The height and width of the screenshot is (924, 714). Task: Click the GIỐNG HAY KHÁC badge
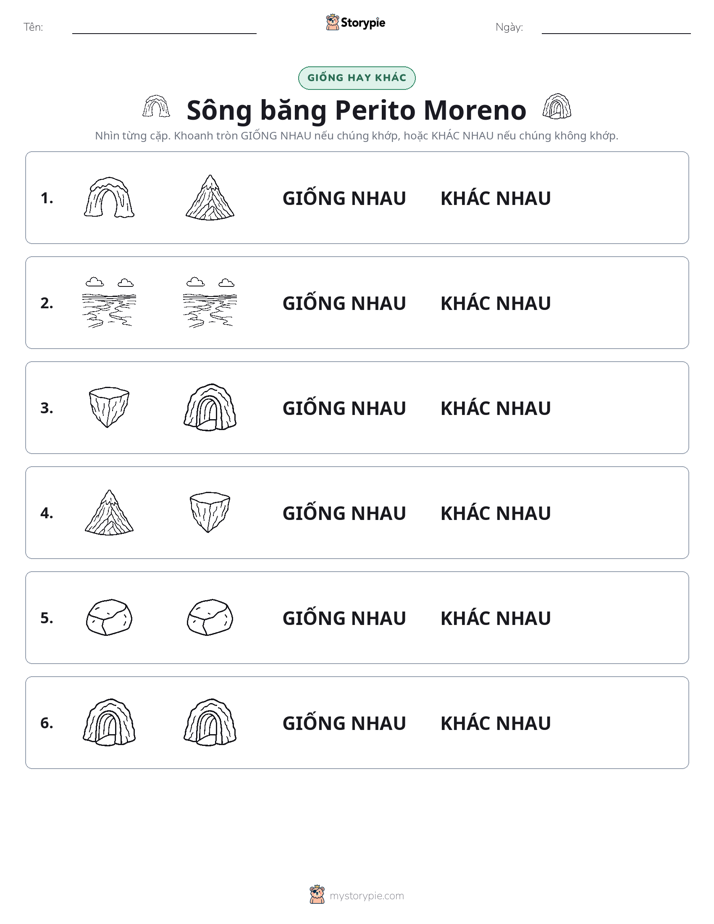[x=356, y=78]
